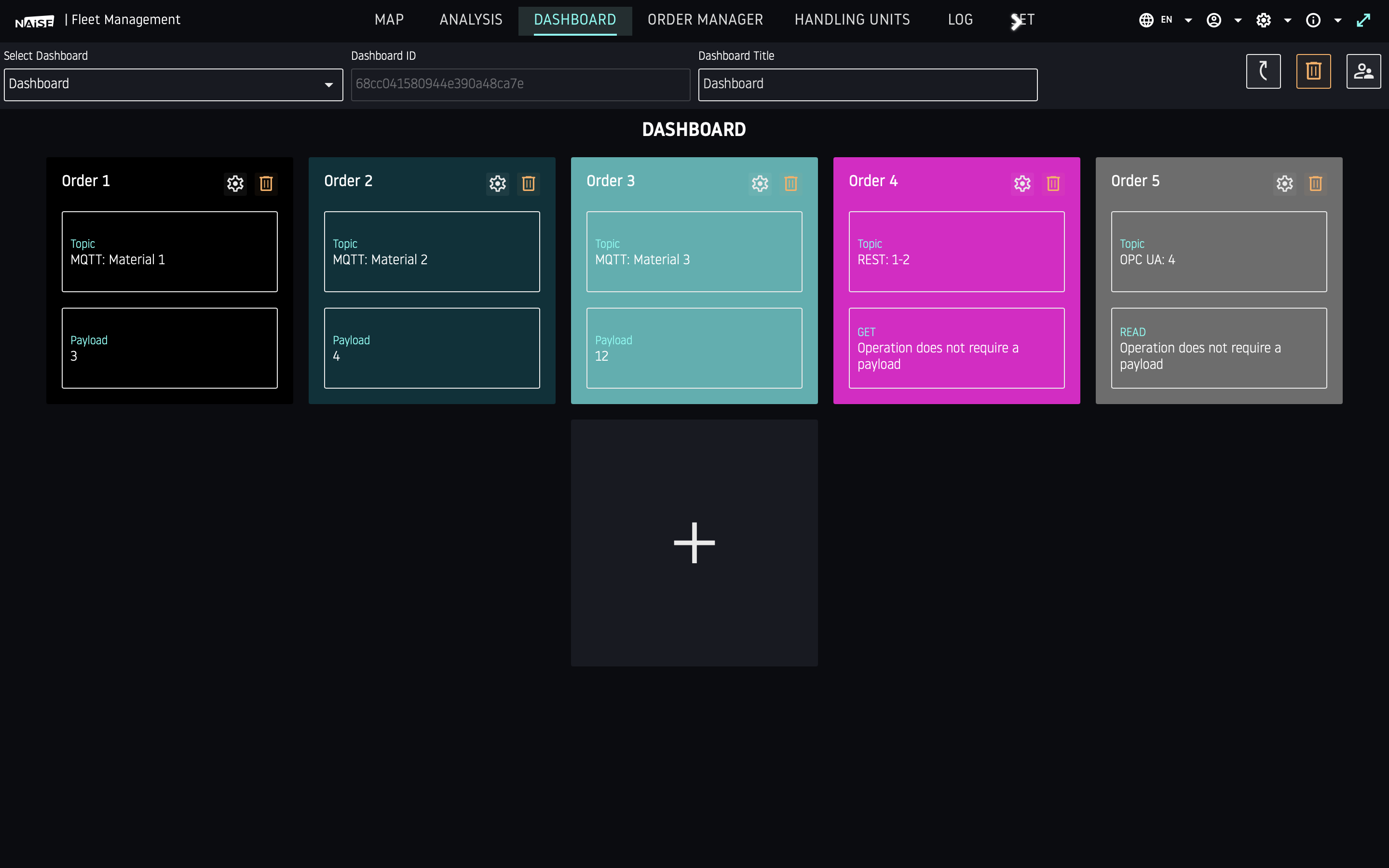Delete the entire dashboard
This screenshot has height=868, width=1389.
pos(1313,71)
